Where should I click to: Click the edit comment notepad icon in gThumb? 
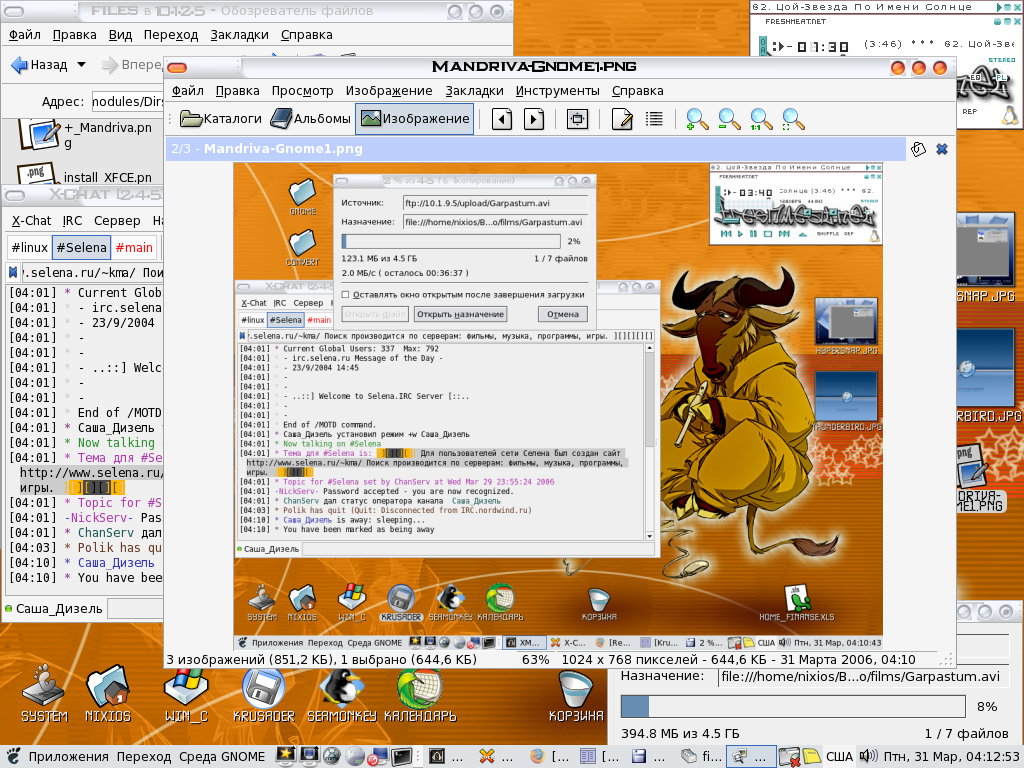pos(622,120)
